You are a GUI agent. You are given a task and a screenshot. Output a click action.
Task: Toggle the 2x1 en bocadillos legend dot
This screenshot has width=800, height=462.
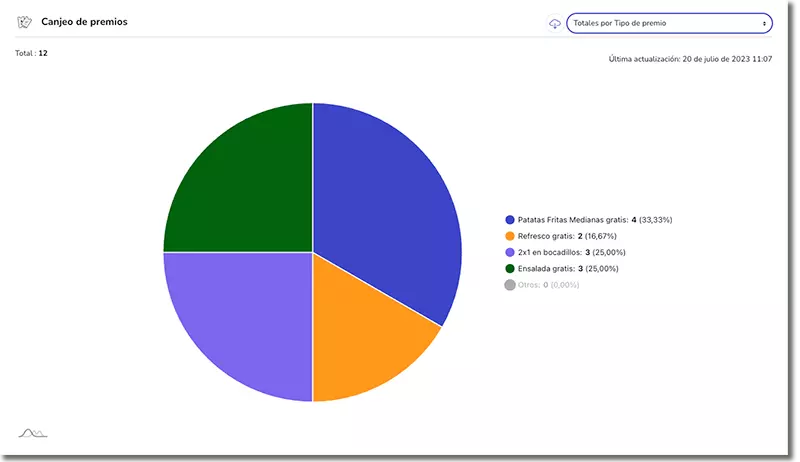[510, 252]
